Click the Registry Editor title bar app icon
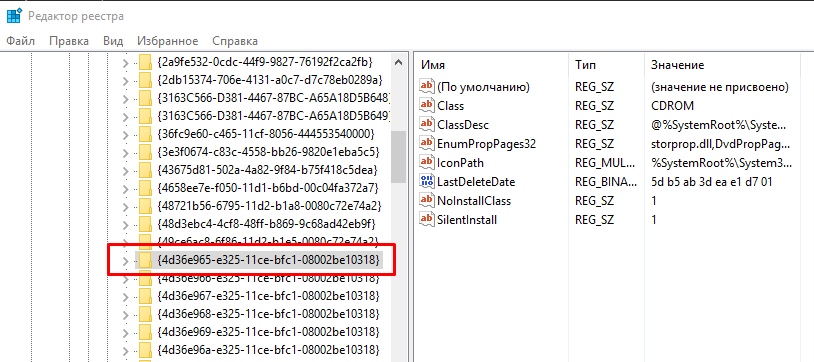Viewport: 814px width, 362px height. [14, 16]
